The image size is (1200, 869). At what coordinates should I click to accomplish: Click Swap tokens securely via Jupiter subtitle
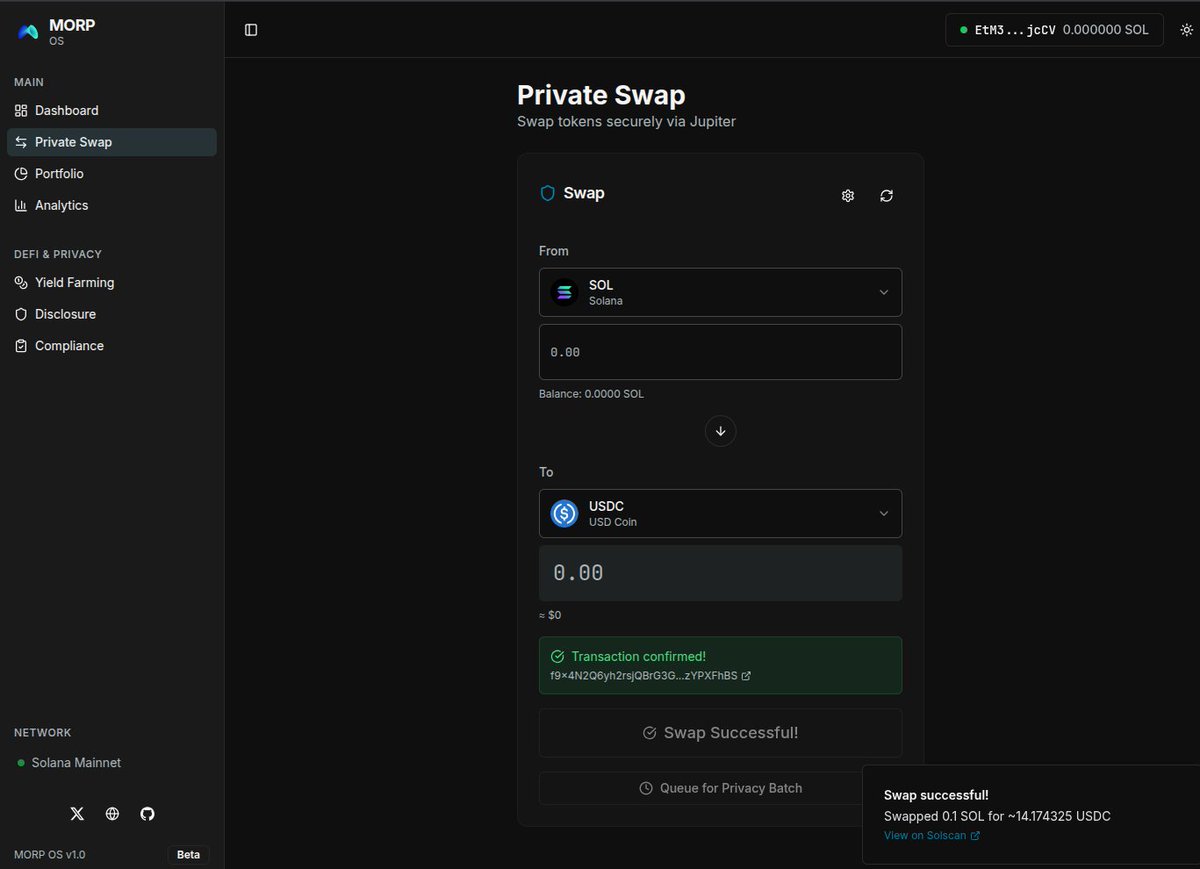point(626,122)
